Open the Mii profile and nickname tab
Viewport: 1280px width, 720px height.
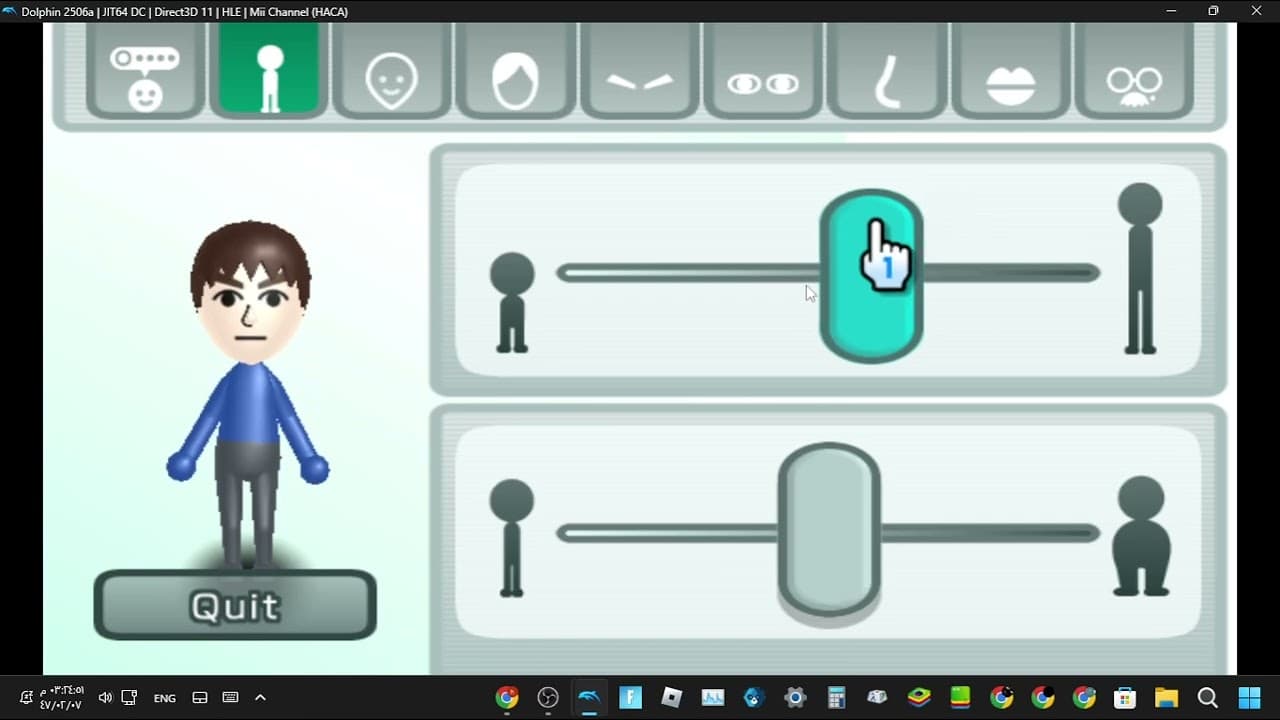(146, 71)
